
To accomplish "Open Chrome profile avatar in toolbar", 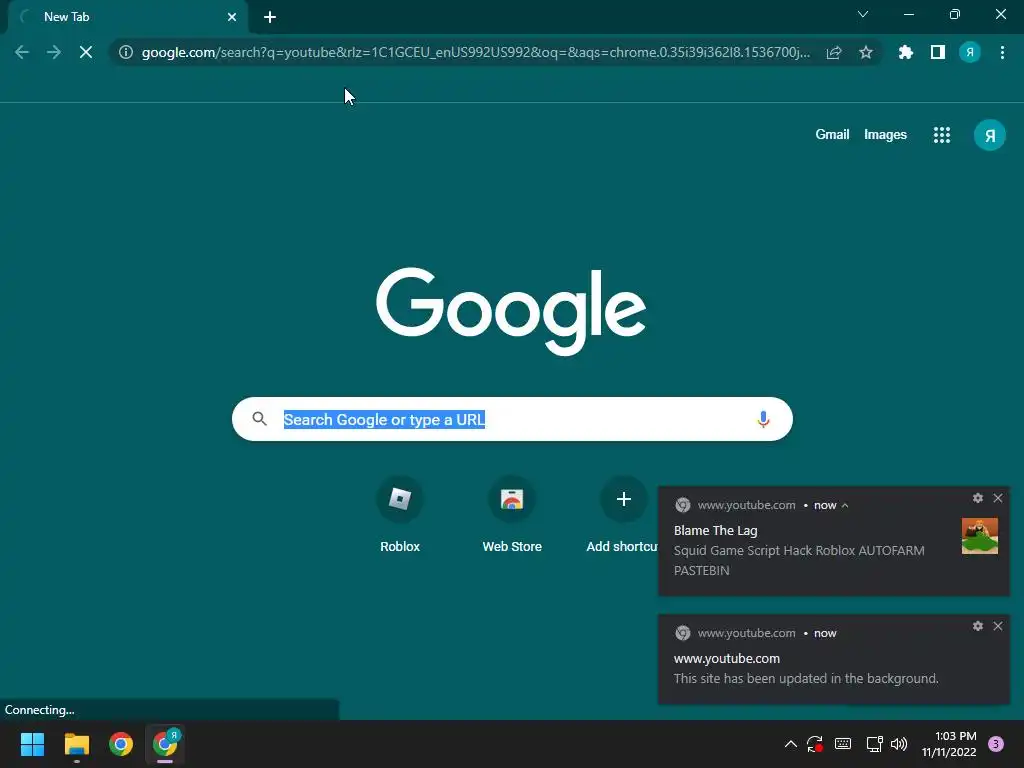I will [970, 52].
